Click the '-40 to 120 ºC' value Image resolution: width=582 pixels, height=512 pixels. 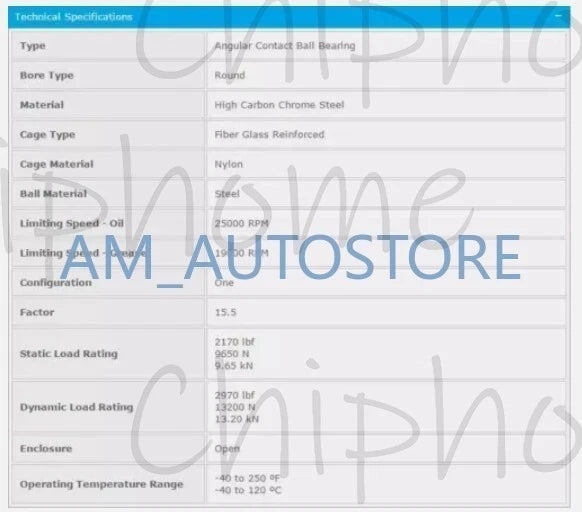click(x=248, y=490)
